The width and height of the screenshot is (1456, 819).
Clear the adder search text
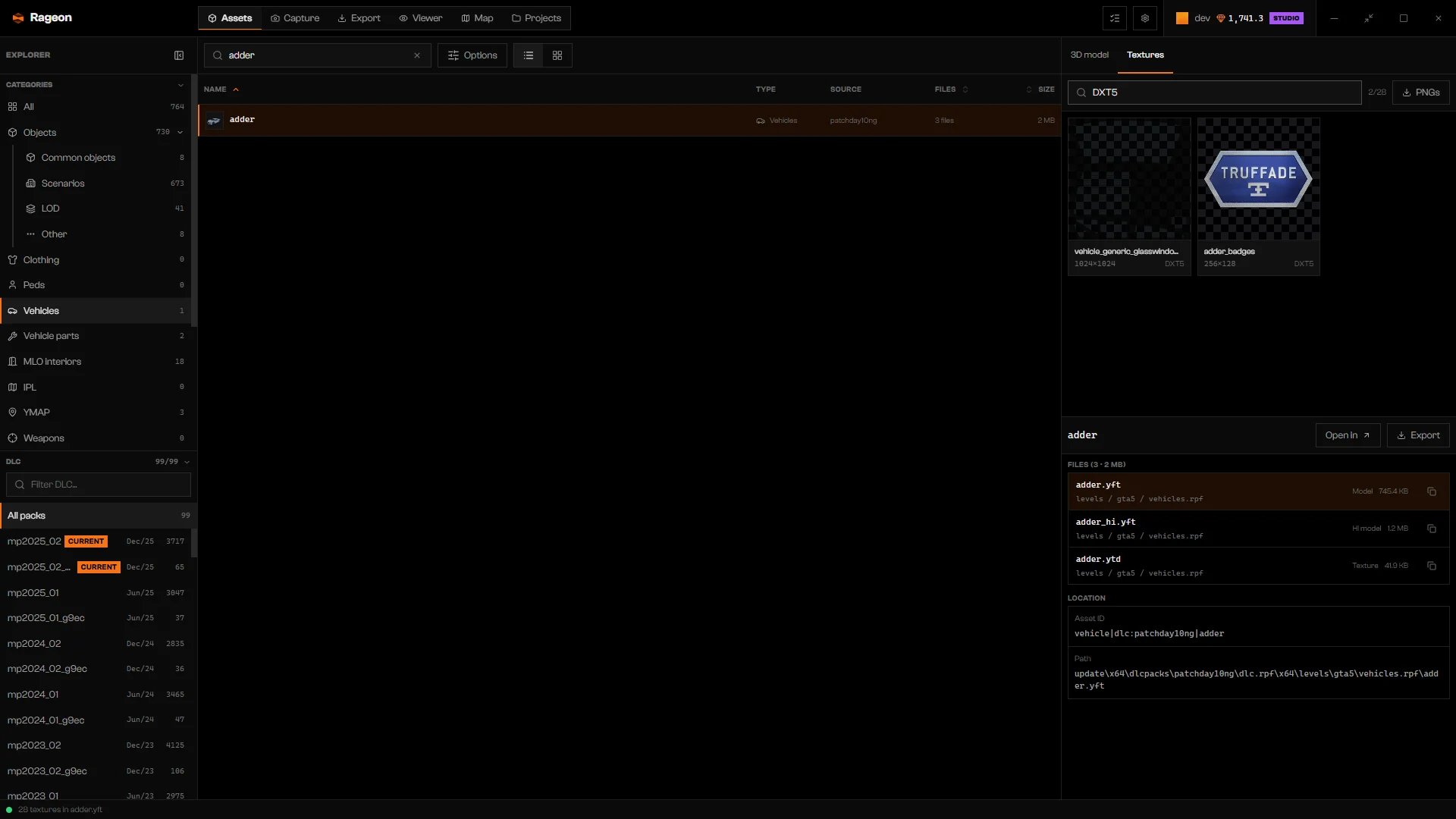(417, 55)
